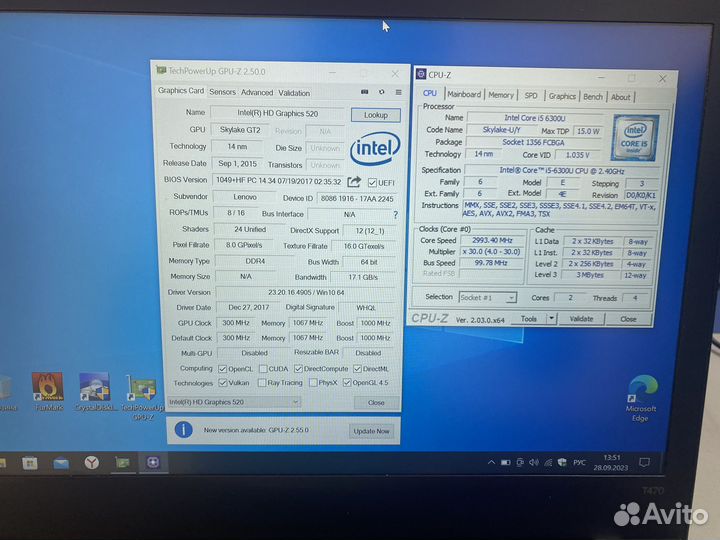Viewport: 720px width, 540px height.
Task: Open Graphics tab in CPU-Z
Action: (562, 96)
